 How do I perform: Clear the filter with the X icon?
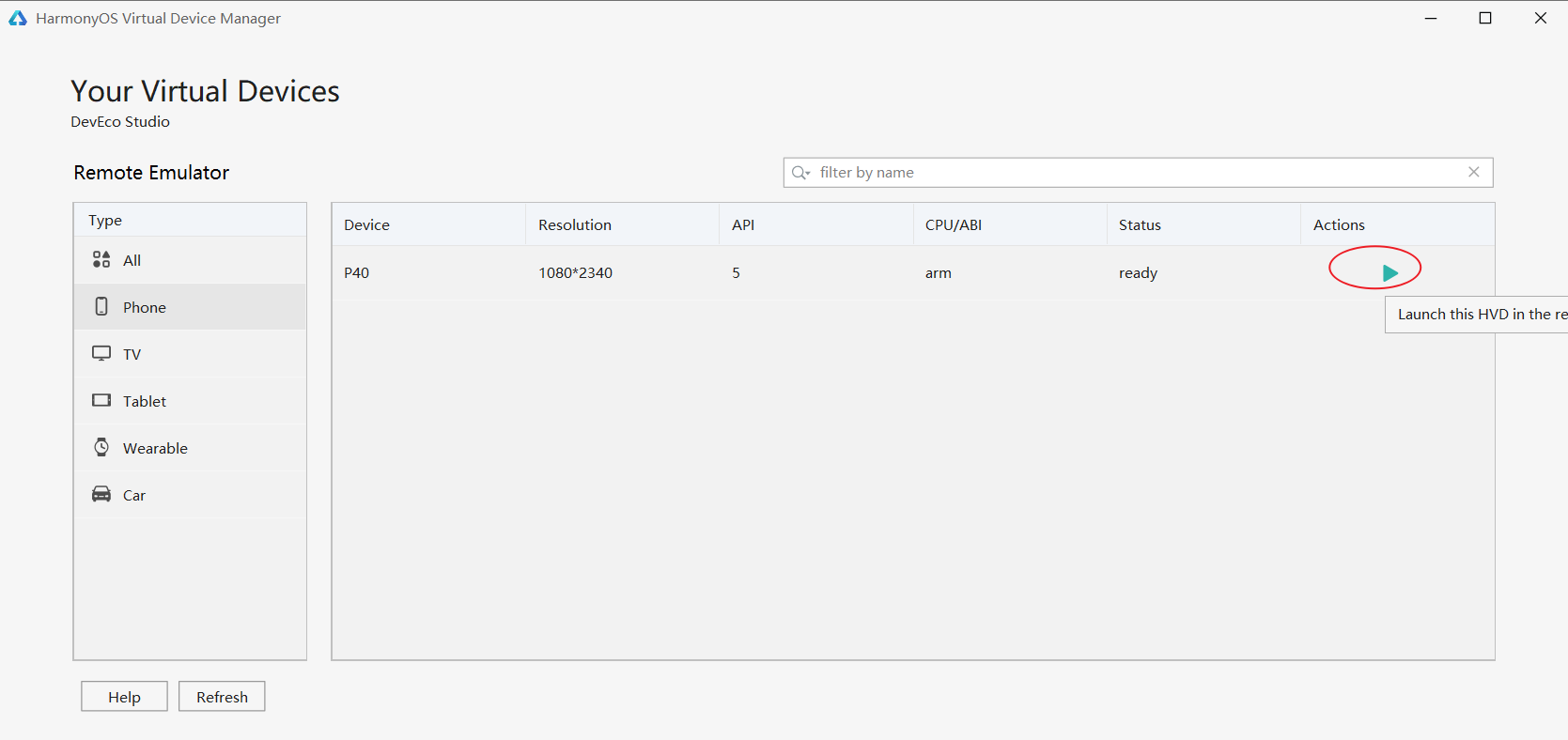[1474, 172]
